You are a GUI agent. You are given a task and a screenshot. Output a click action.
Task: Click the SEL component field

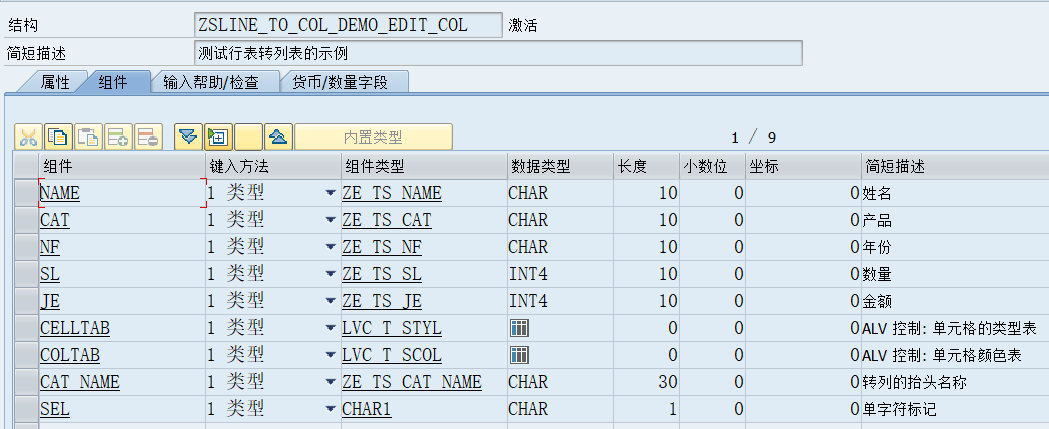[x=122, y=408]
